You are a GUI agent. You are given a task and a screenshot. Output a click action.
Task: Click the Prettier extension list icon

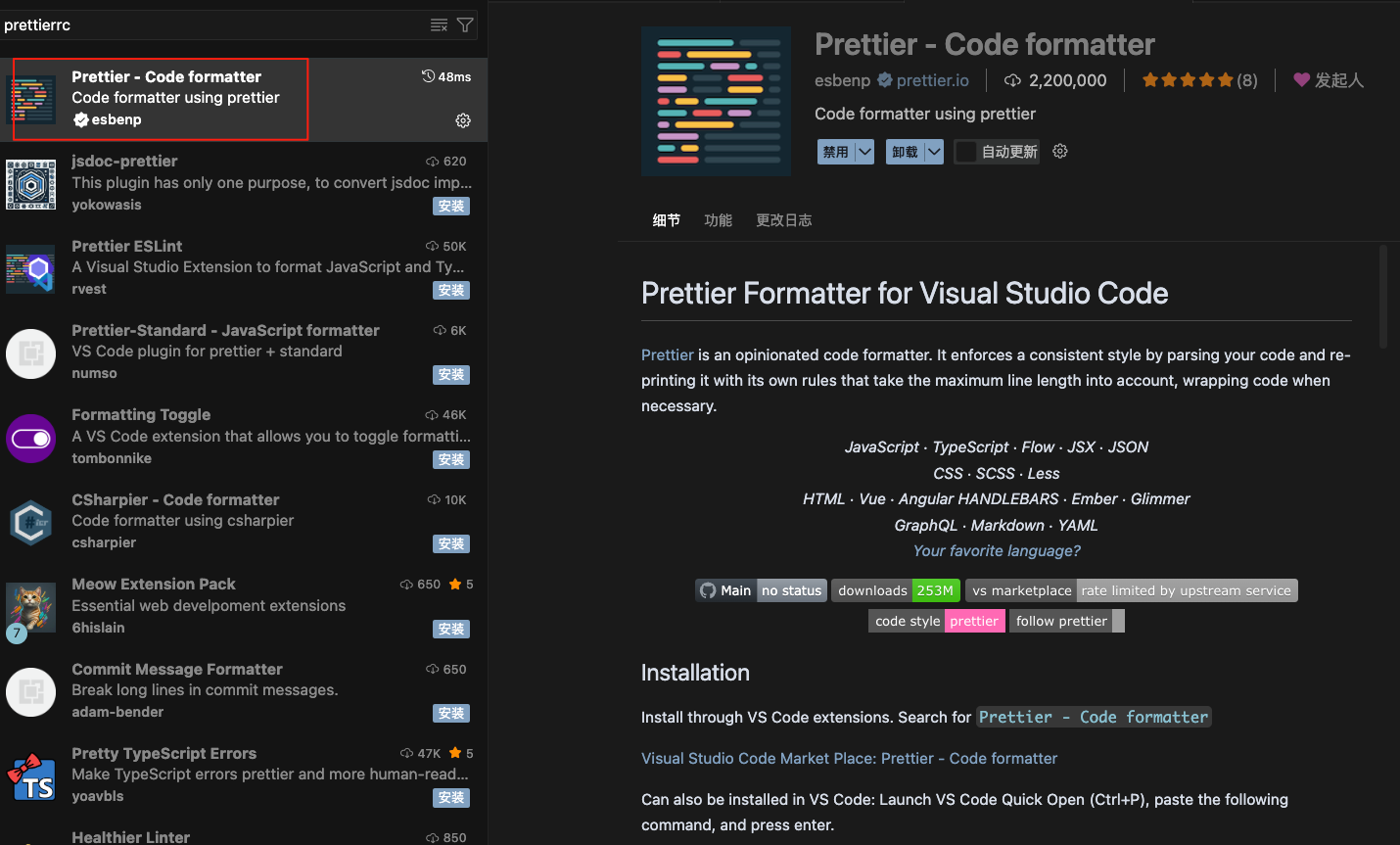click(31, 100)
